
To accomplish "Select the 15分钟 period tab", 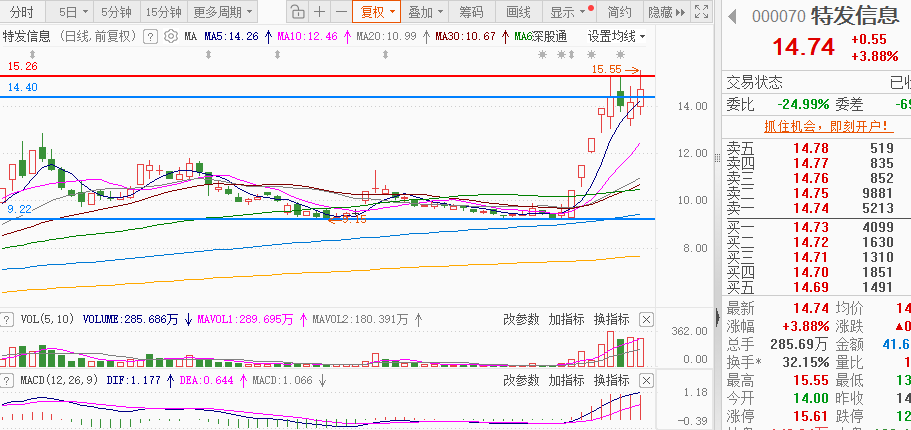I will coord(163,12).
